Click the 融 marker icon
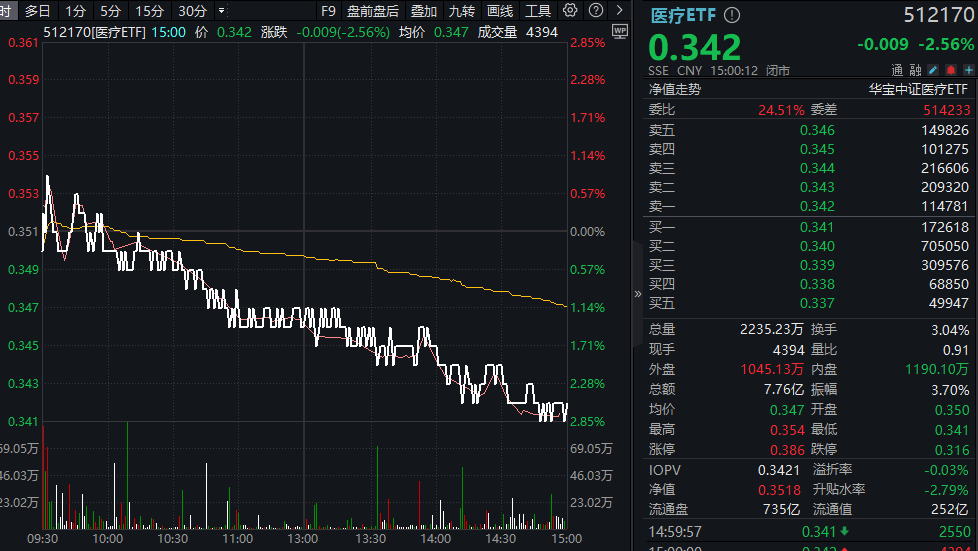This screenshot has height=551, width=978. [916, 70]
